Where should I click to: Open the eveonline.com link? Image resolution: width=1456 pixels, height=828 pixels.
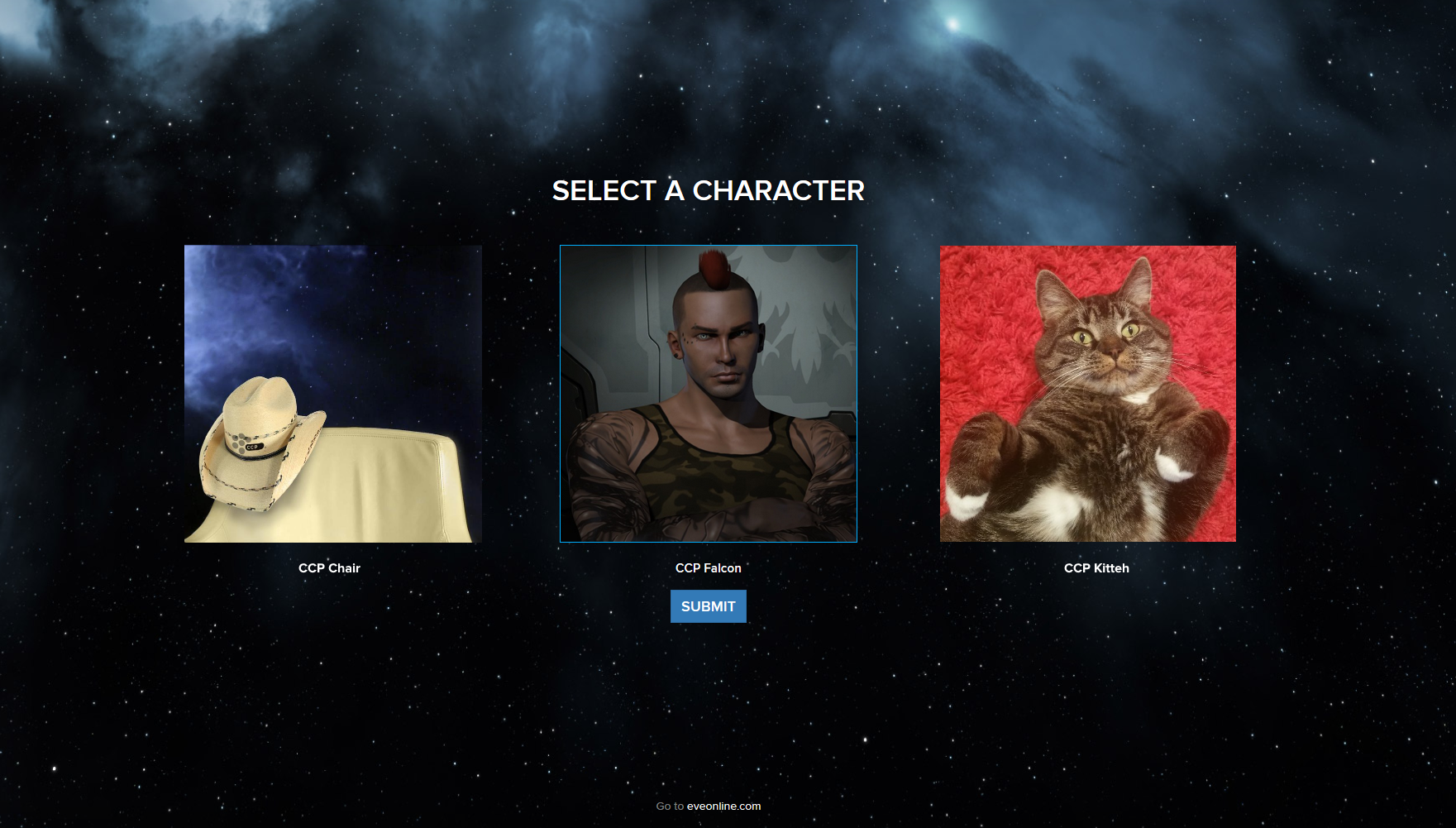[x=723, y=806]
